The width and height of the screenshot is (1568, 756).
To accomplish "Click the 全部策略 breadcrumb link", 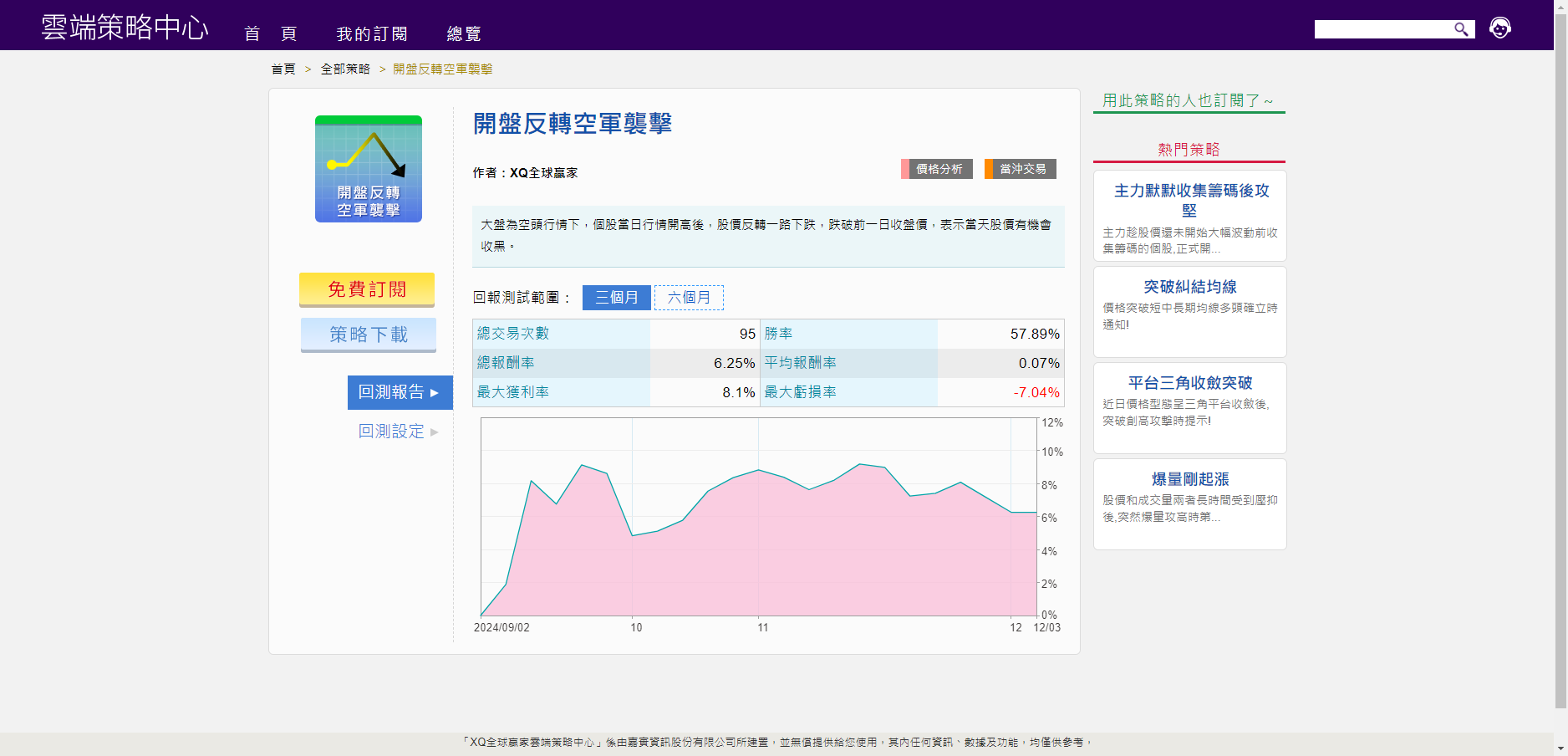I will 345,69.
